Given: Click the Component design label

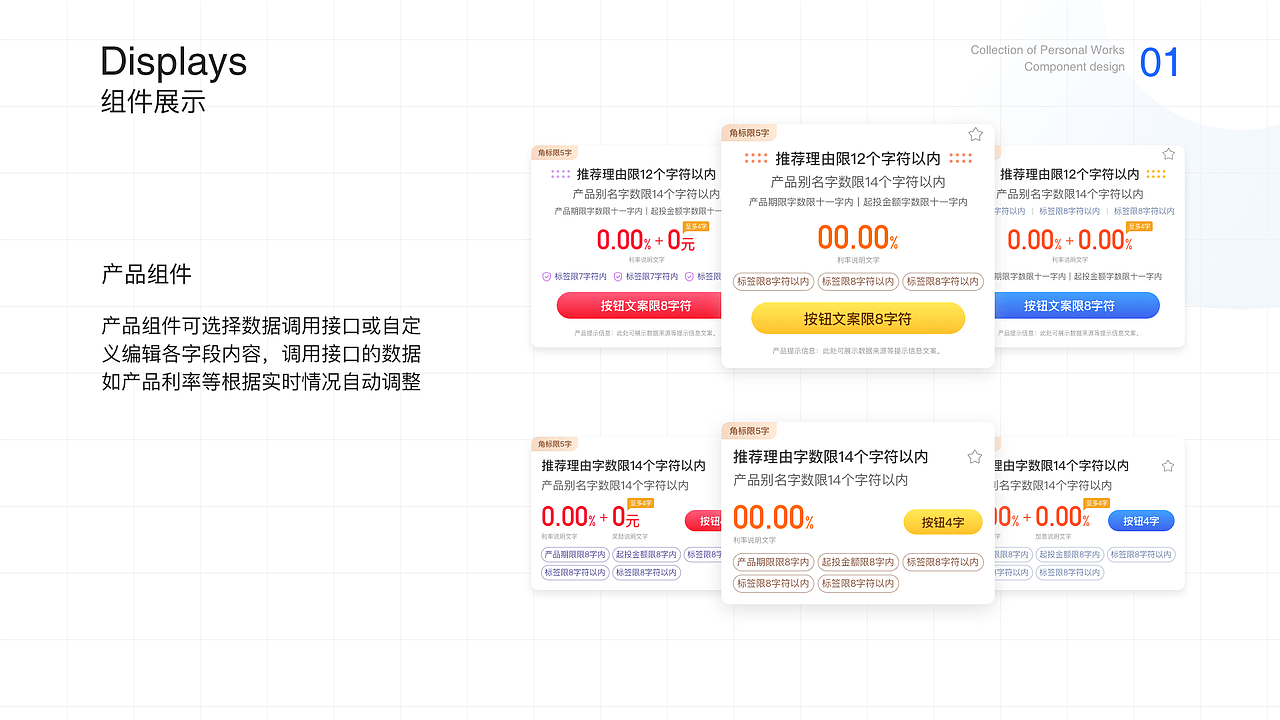Looking at the screenshot, I should pyautogui.click(x=1074, y=67).
